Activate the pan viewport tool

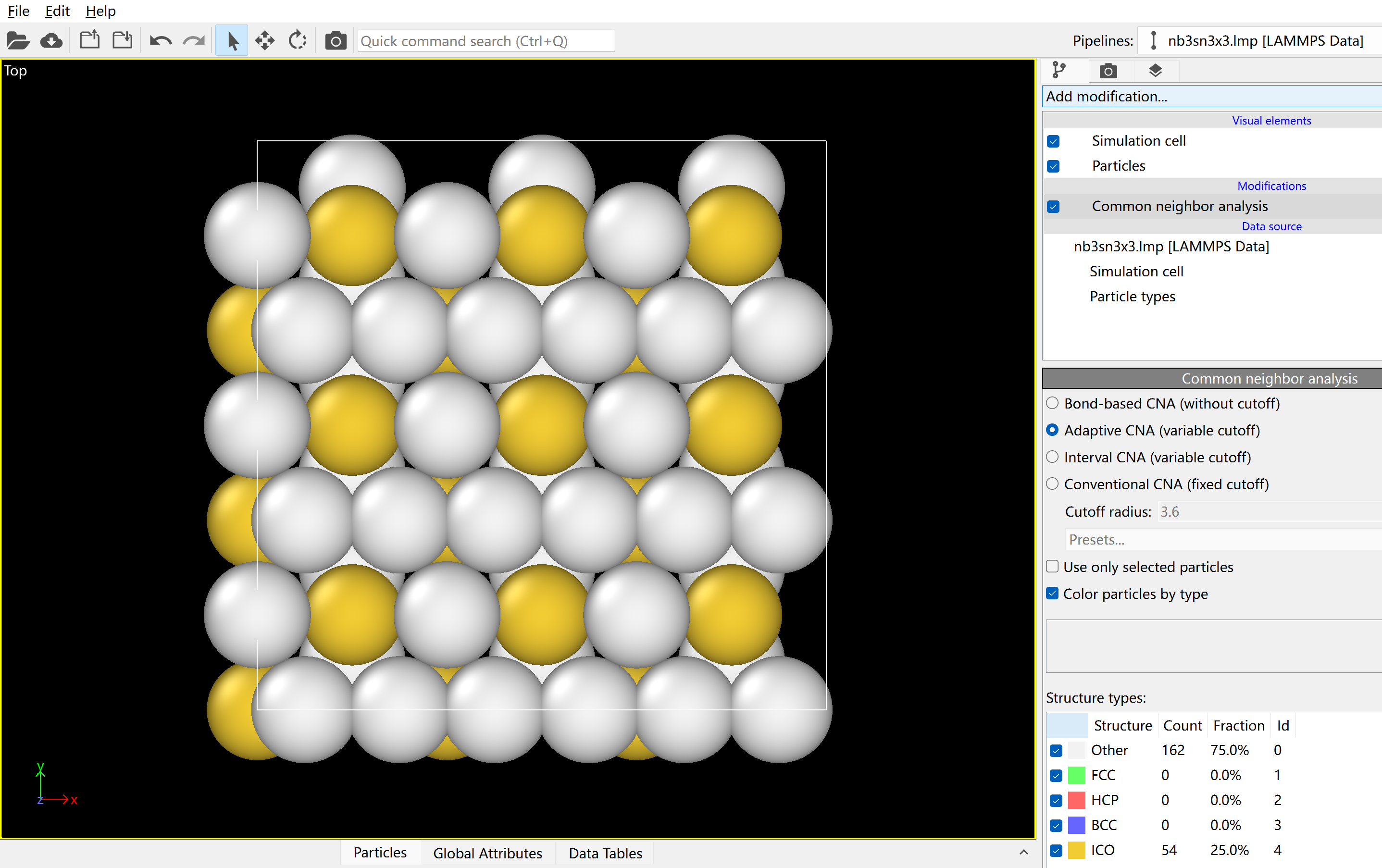(x=264, y=41)
